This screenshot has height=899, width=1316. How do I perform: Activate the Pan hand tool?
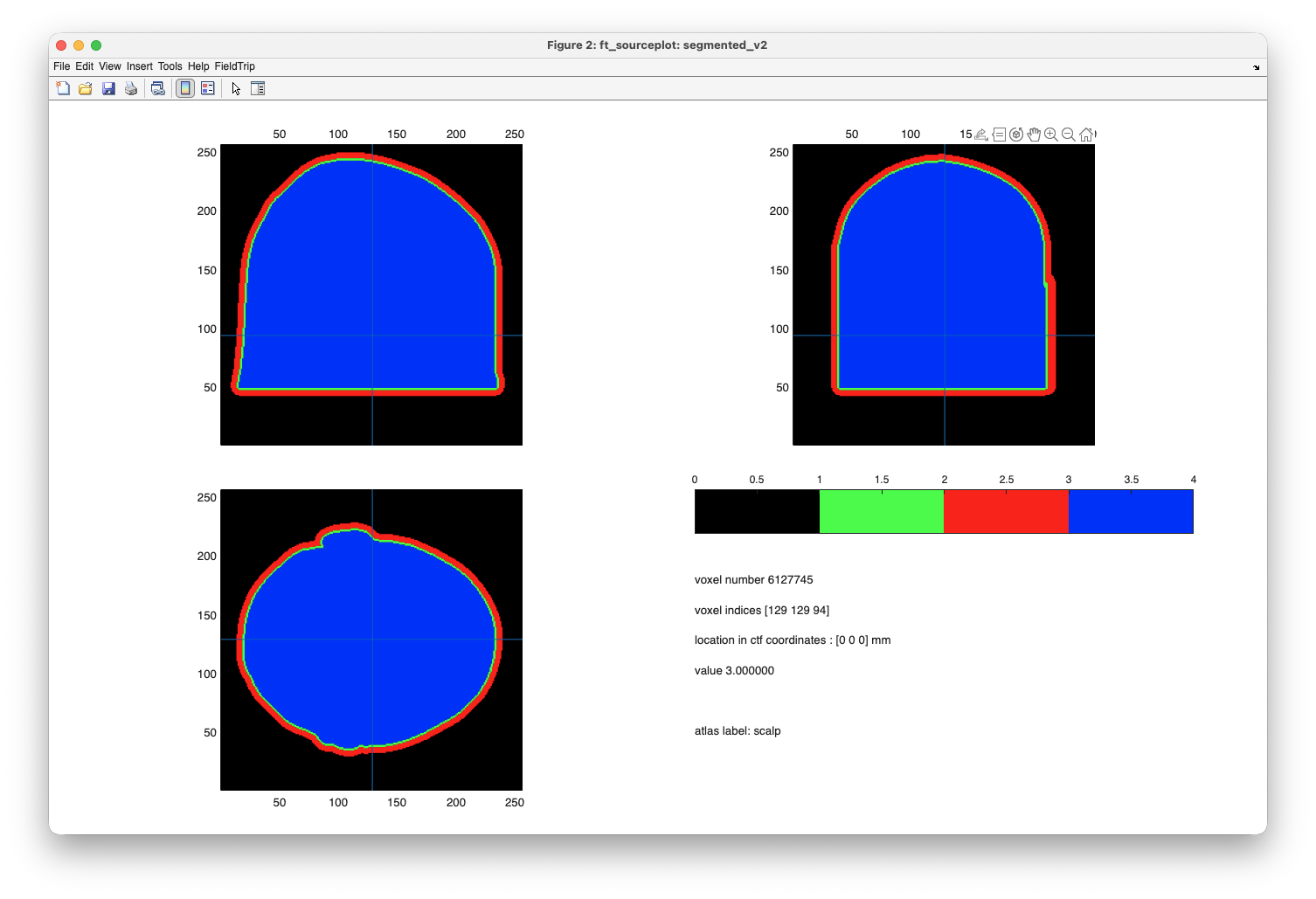[x=1034, y=135]
